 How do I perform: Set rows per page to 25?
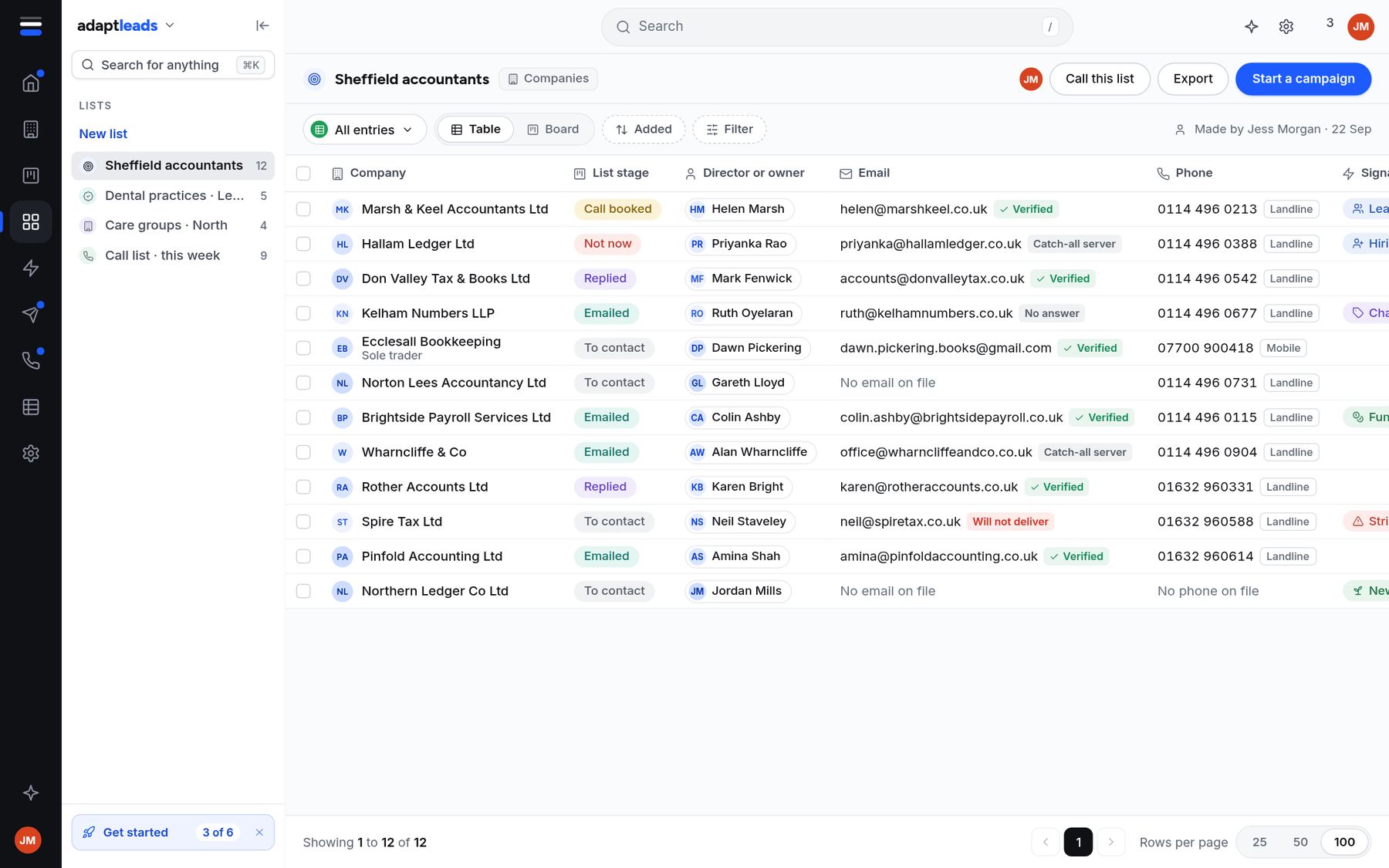pyautogui.click(x=1259, y=842)
